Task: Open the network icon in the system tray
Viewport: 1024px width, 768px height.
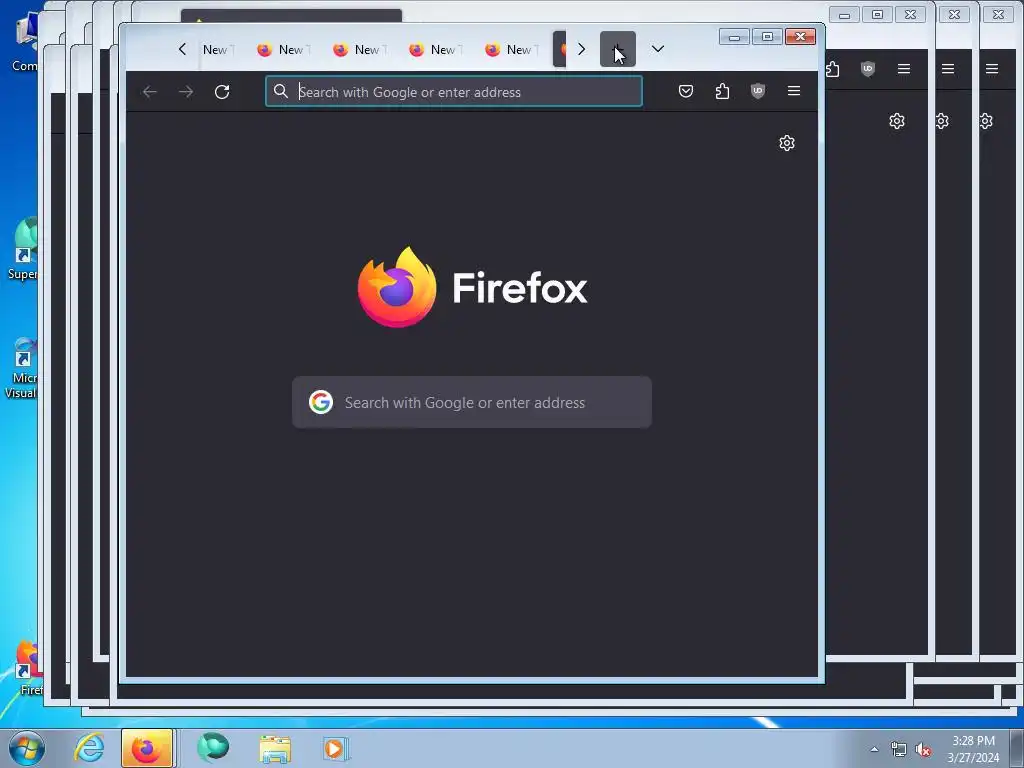Action: [x=899, y=750]
